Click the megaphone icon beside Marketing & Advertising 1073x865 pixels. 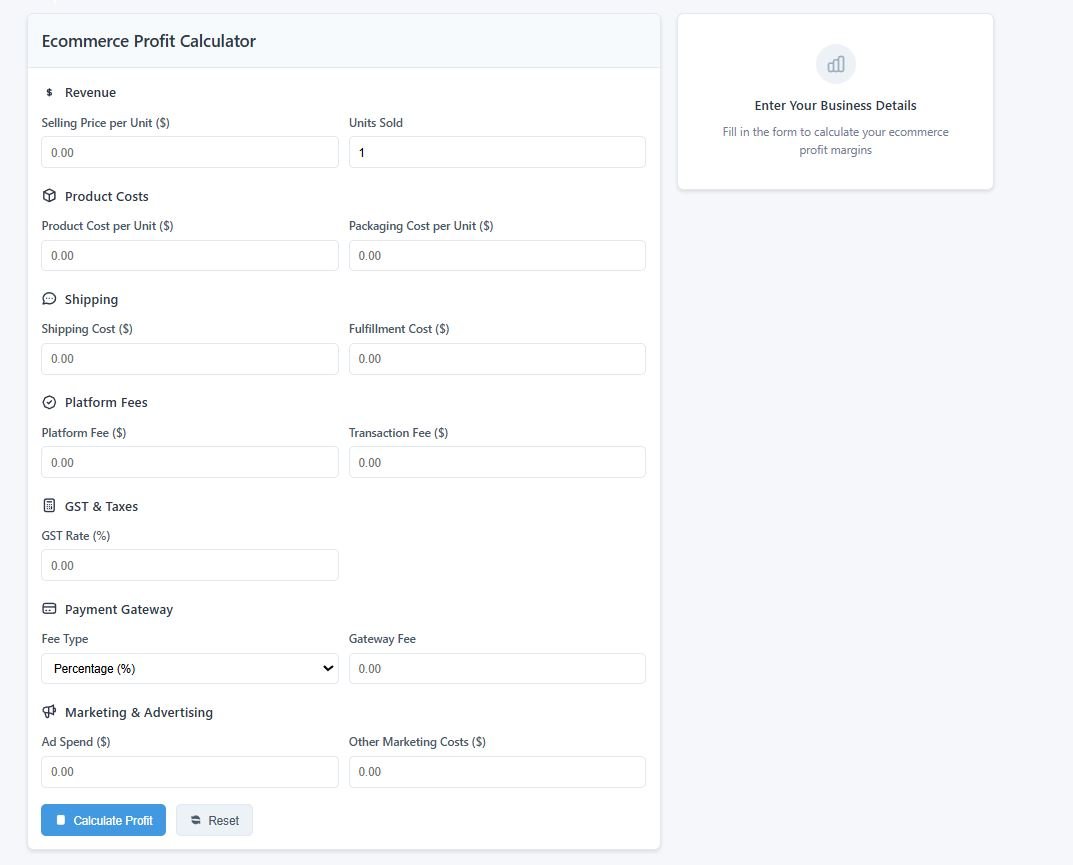pyautogui.click(x=49, y=712)
